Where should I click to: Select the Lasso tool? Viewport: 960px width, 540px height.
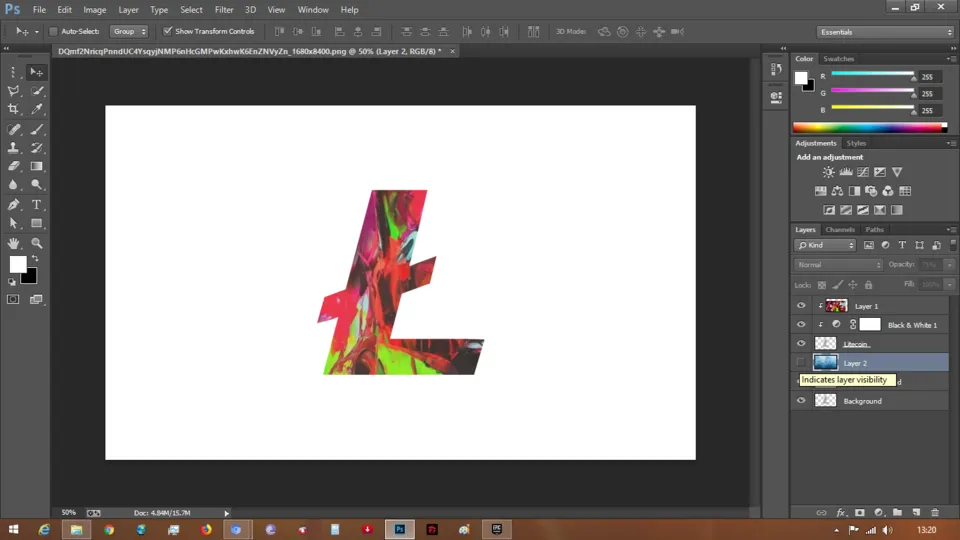13,91
